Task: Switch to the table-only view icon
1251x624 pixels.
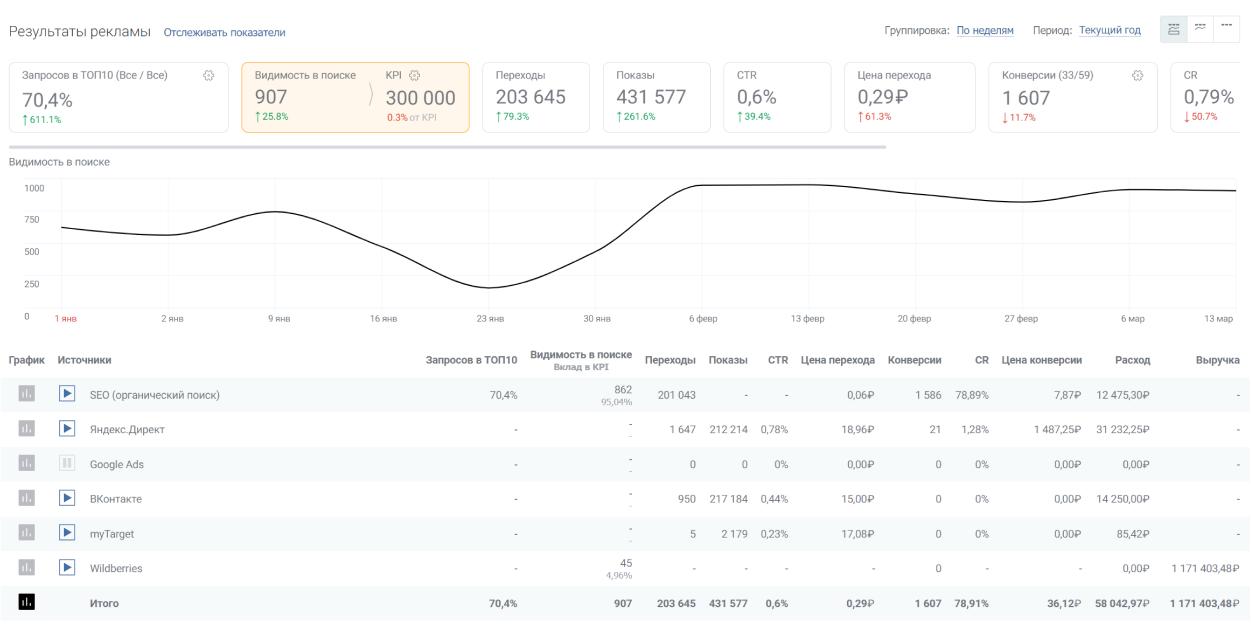Action: (1227, 29)
